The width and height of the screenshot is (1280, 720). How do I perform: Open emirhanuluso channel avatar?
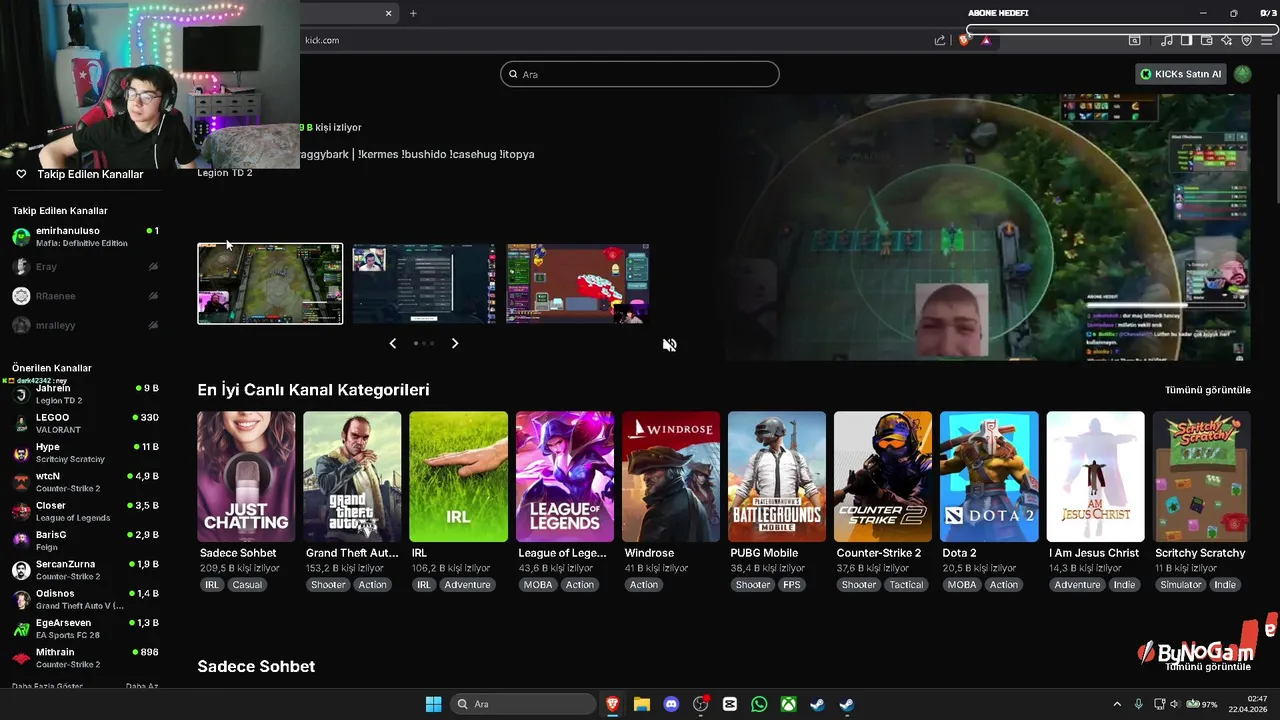(x=21, y=237)
